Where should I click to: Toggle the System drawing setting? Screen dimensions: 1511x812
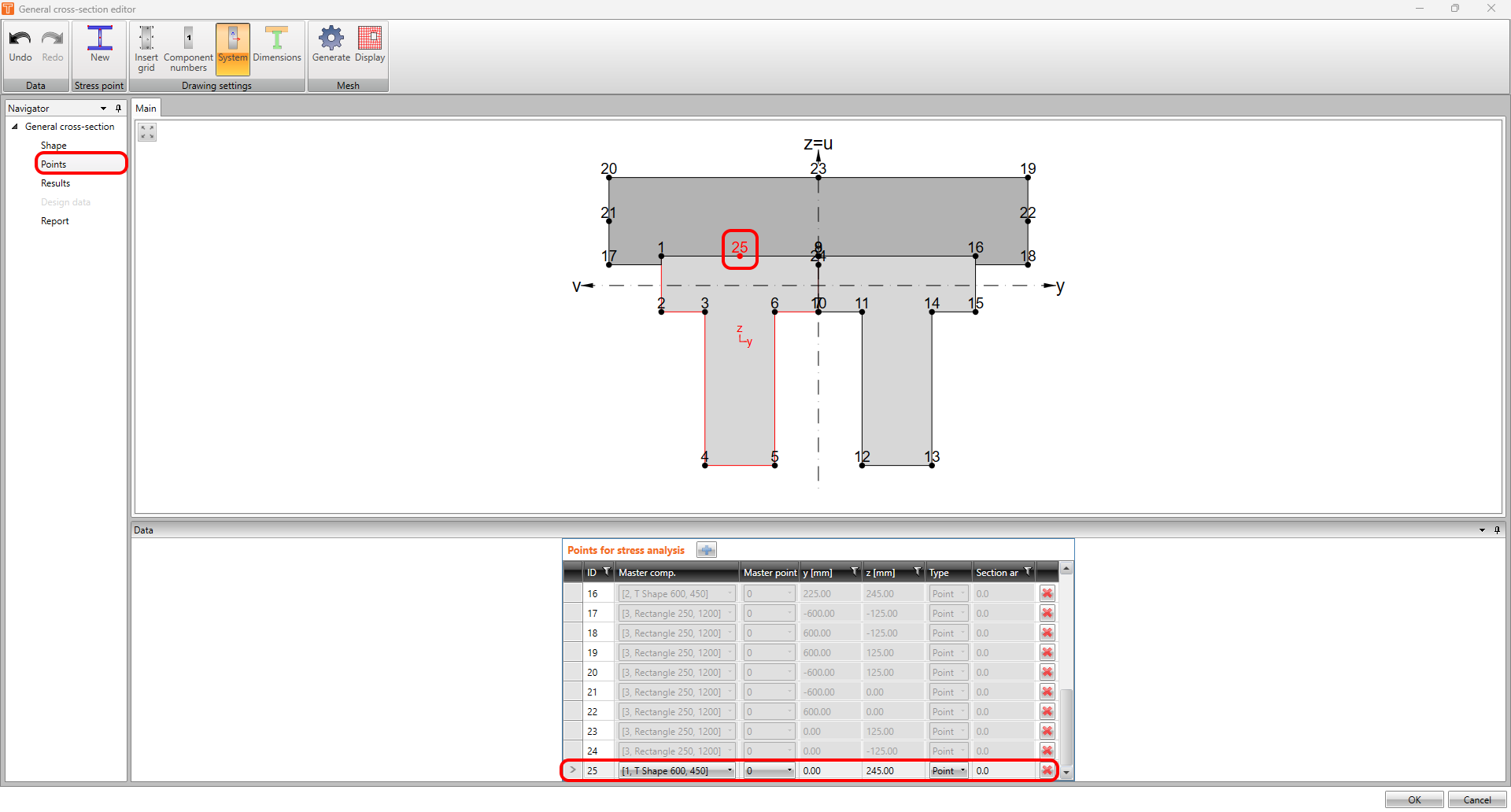(x=232, y=46)
